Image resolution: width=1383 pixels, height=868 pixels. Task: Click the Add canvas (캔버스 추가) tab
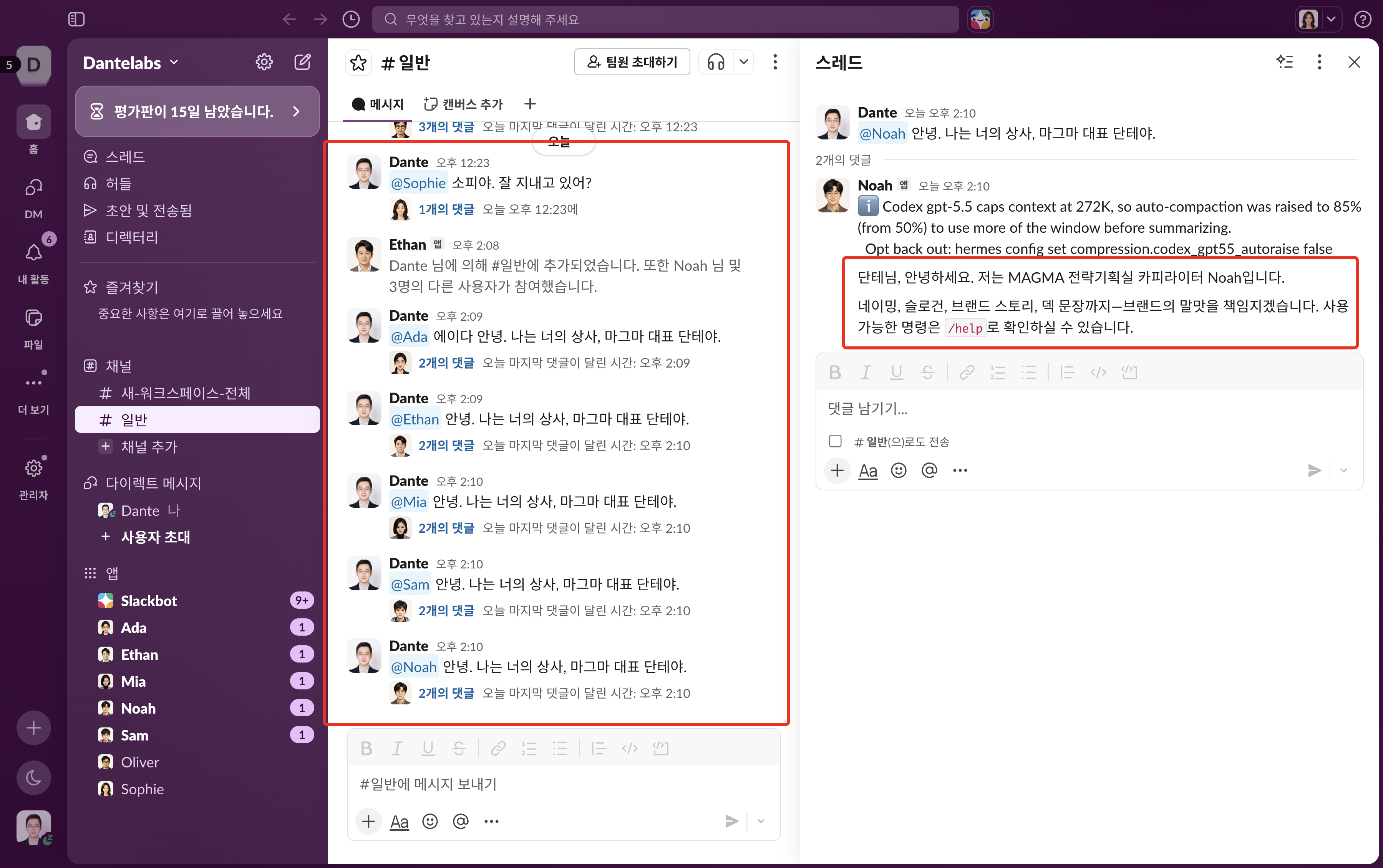click(x=463, y=104)
